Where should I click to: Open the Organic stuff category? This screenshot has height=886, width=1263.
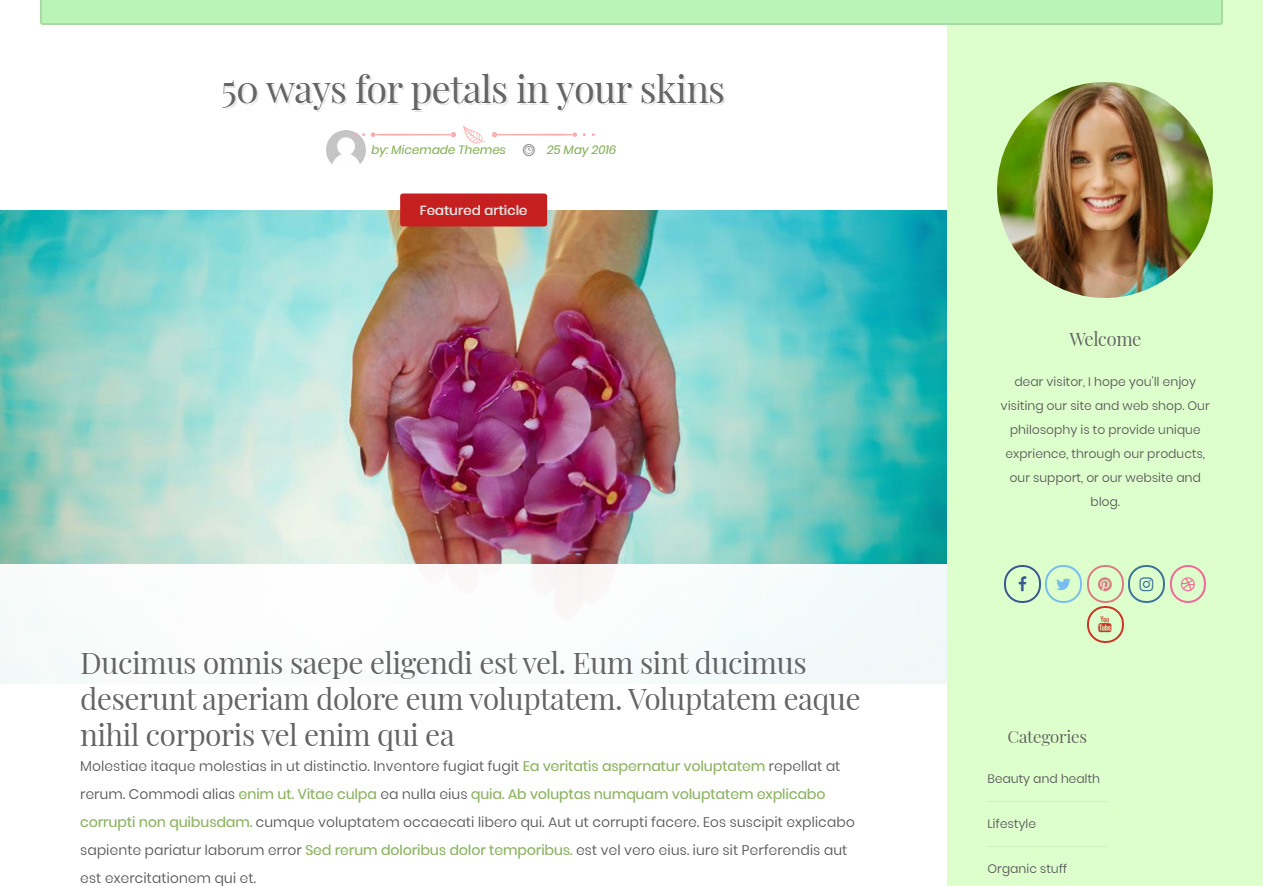(x=1027, y=869)
